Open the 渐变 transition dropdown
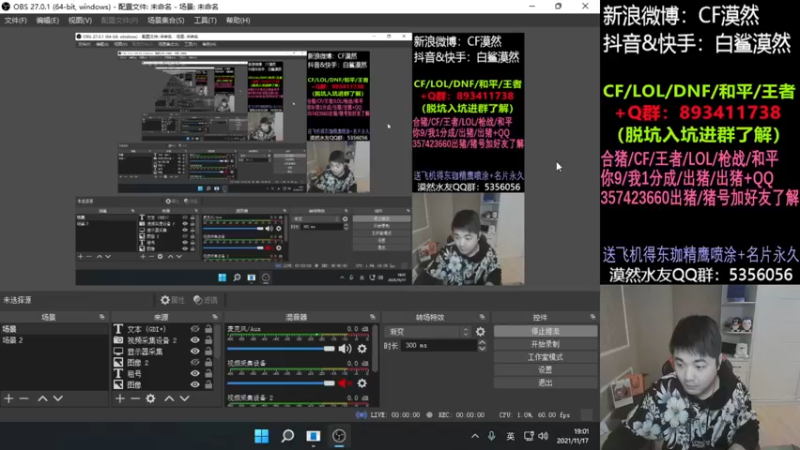Viewport: 800px width, 450px height. 429,332
